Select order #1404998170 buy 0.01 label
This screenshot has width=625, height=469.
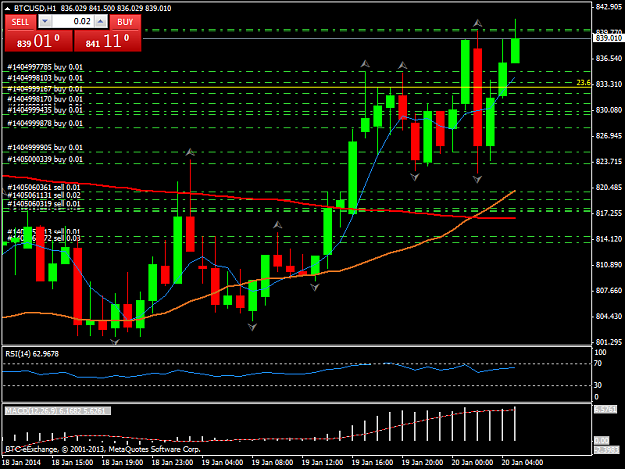coord(45,99)
